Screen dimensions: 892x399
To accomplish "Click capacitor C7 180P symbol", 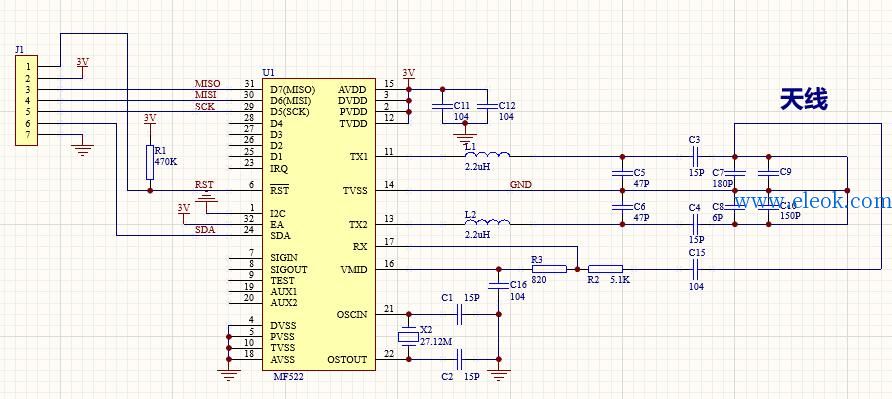I will click(x=734, y=174).
